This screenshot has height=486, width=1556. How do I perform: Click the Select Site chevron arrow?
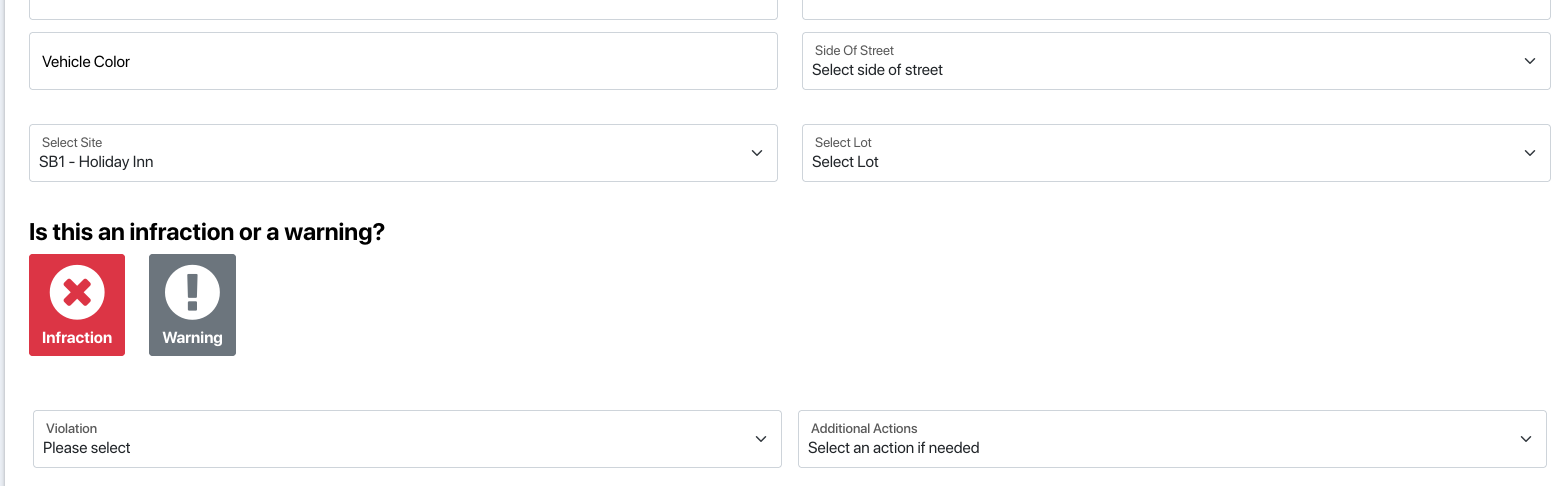click(x=757, y=153)
